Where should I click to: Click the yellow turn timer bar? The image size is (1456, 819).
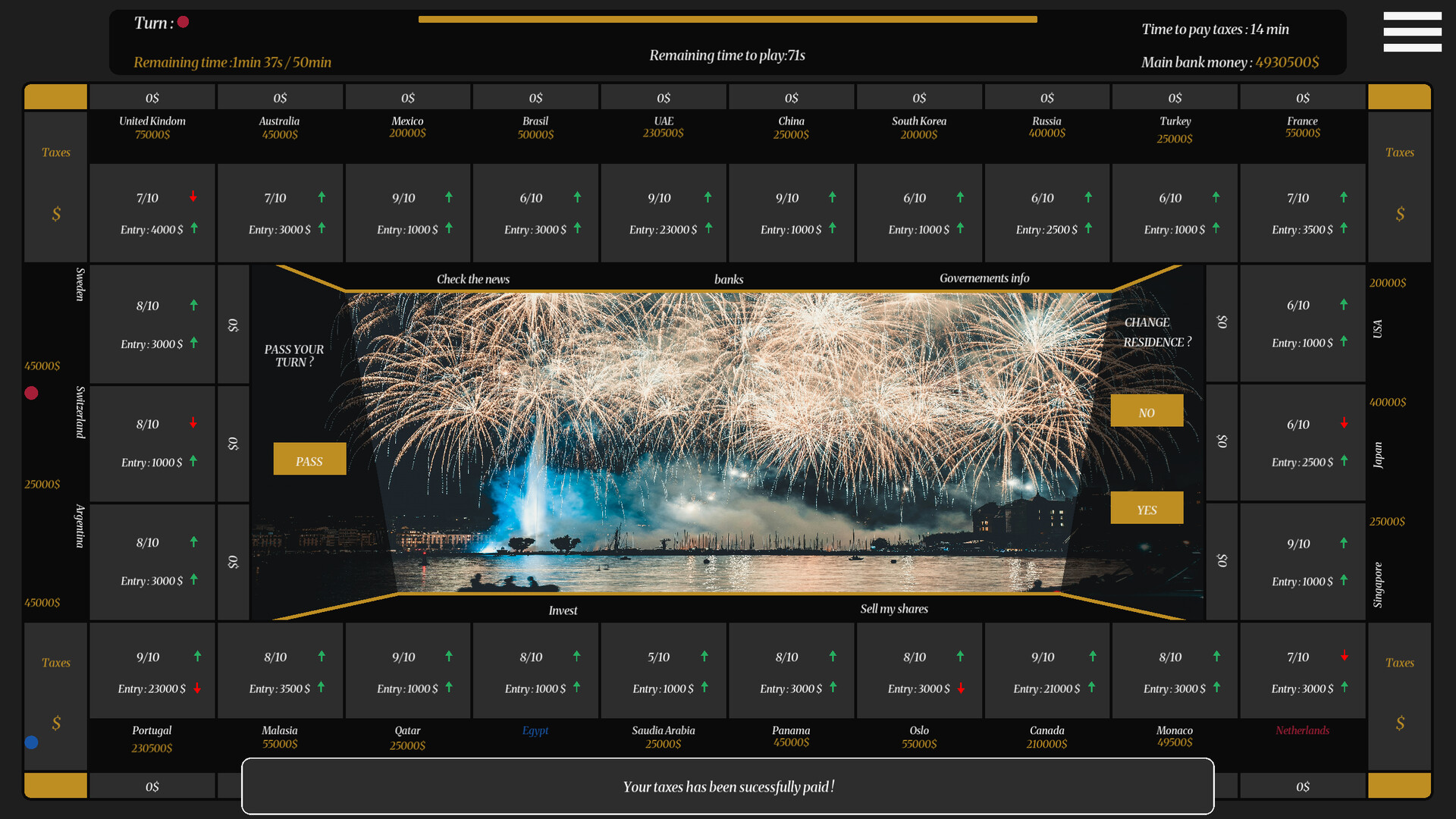click(x=726, y=20)
